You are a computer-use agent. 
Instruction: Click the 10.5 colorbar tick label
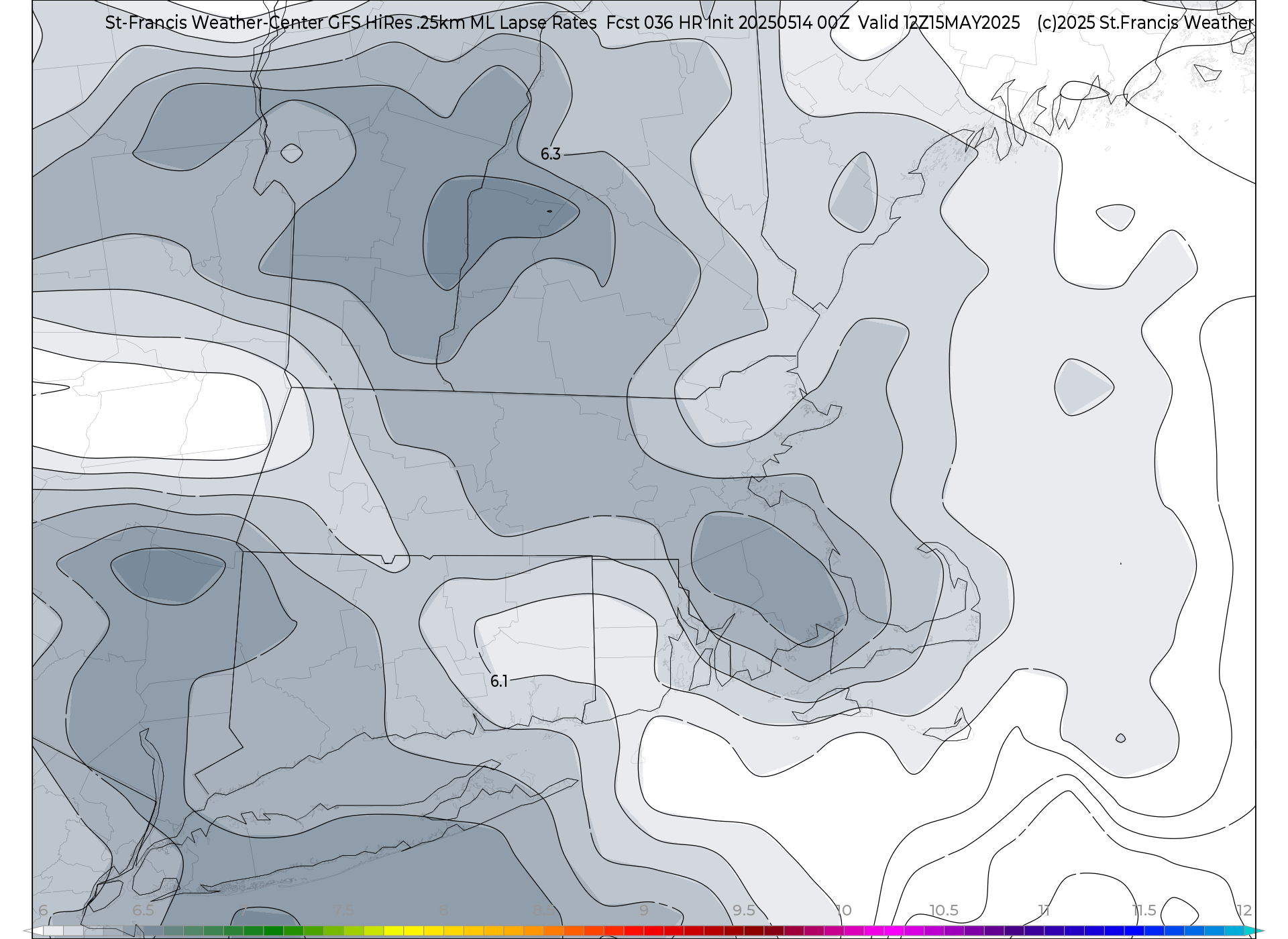(944, 910)
